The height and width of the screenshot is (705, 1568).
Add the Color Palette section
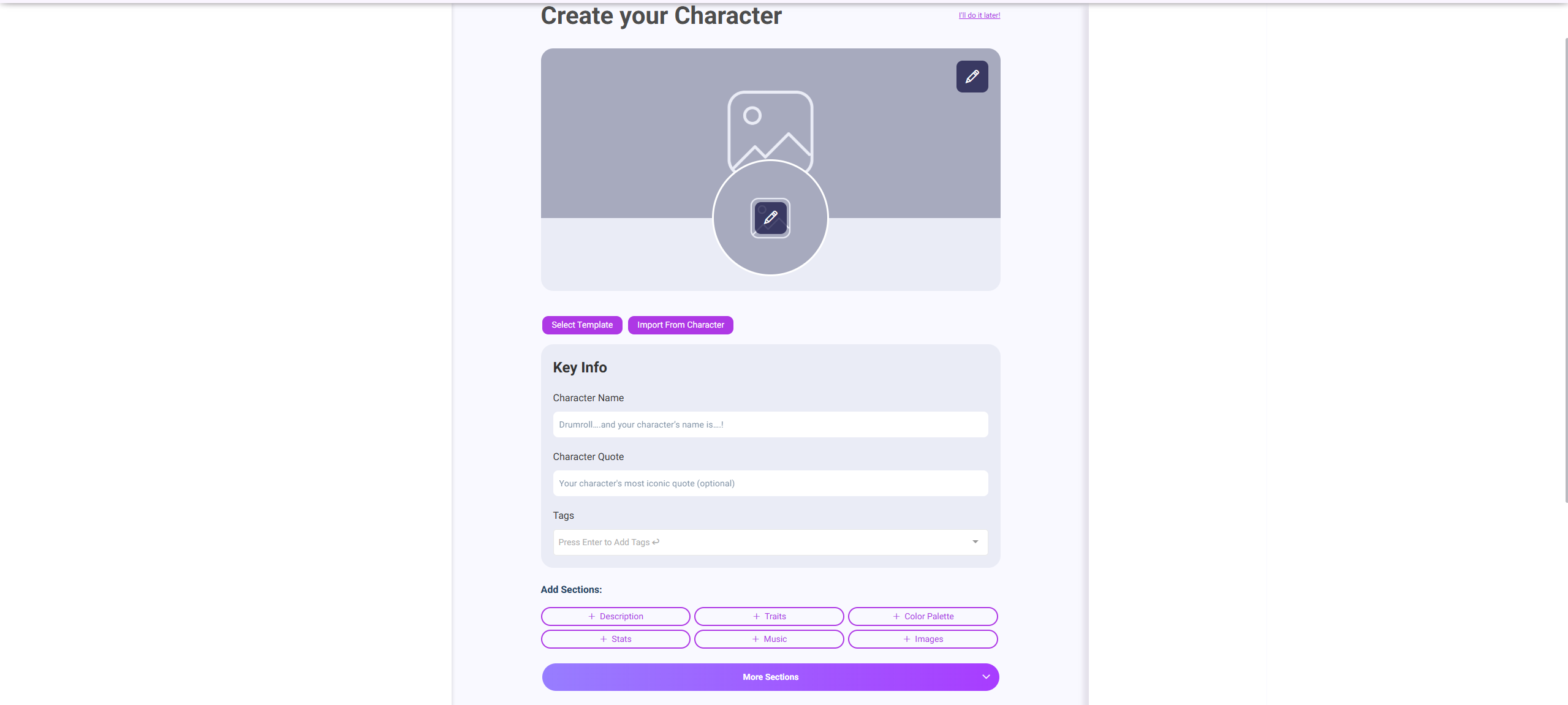click(923, 616)
